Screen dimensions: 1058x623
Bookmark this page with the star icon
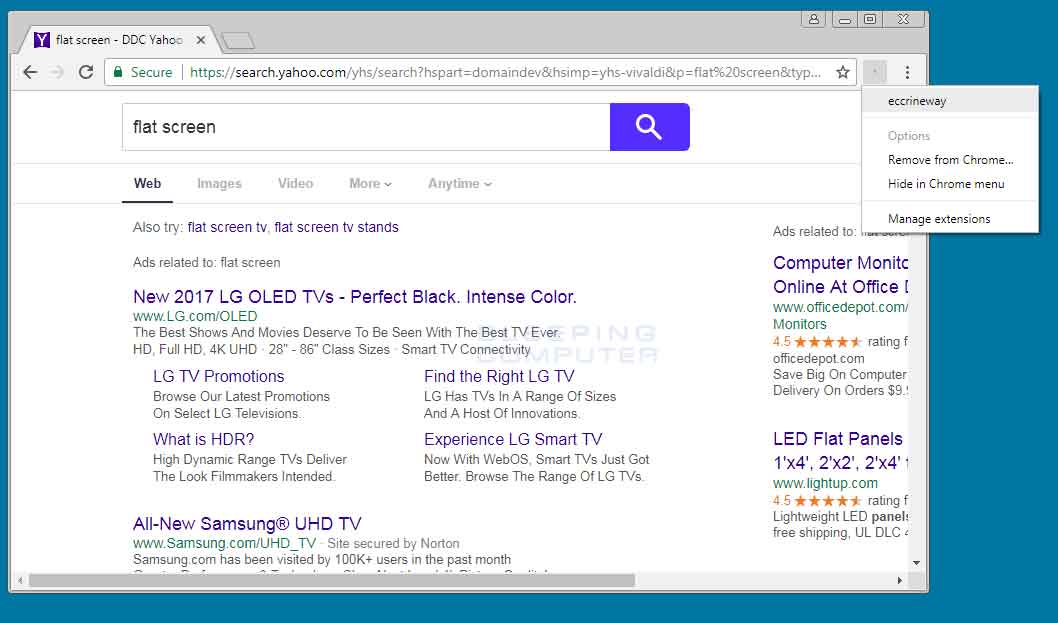843,72
